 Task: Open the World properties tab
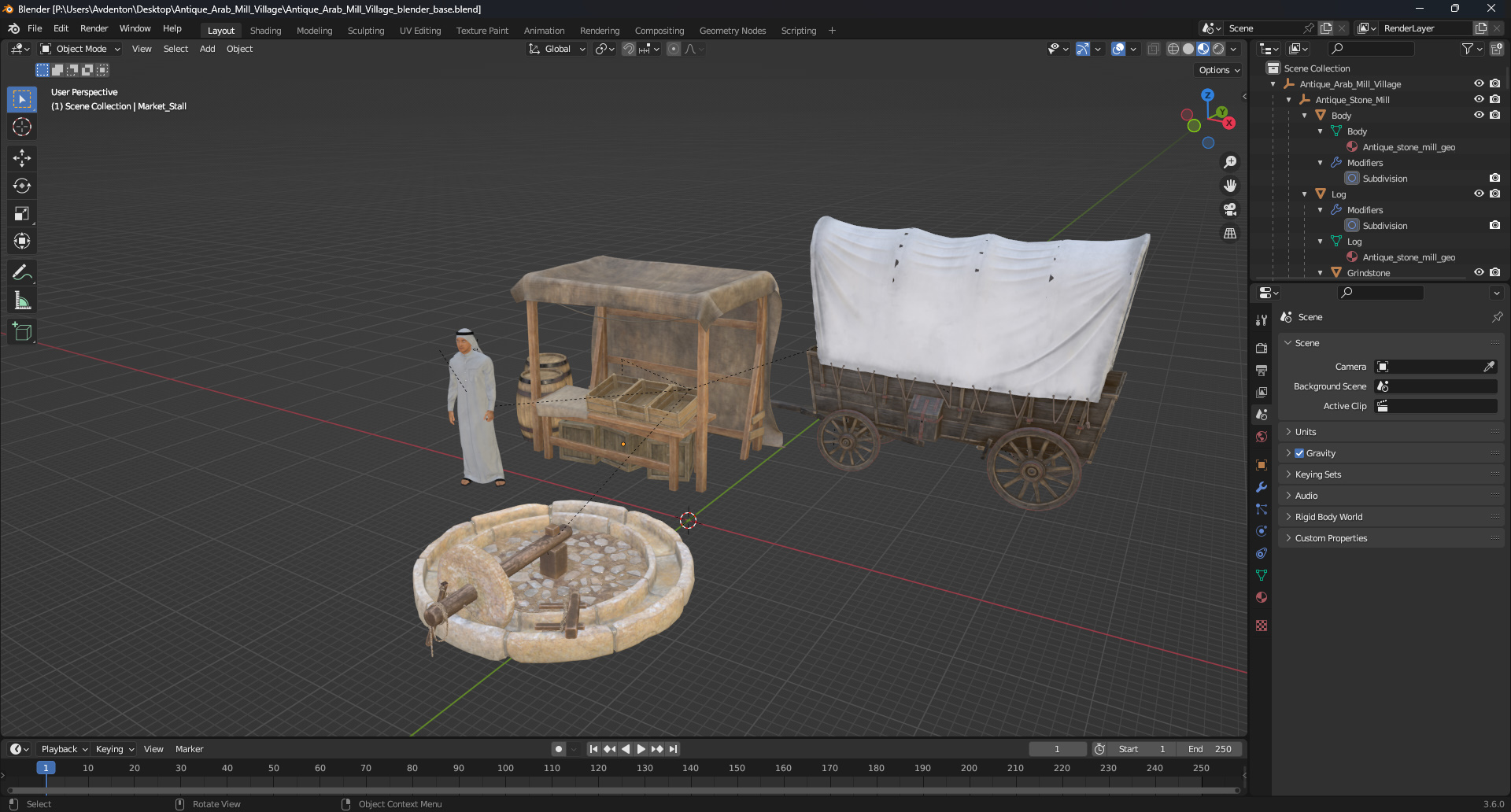(x=1262, y=437)
